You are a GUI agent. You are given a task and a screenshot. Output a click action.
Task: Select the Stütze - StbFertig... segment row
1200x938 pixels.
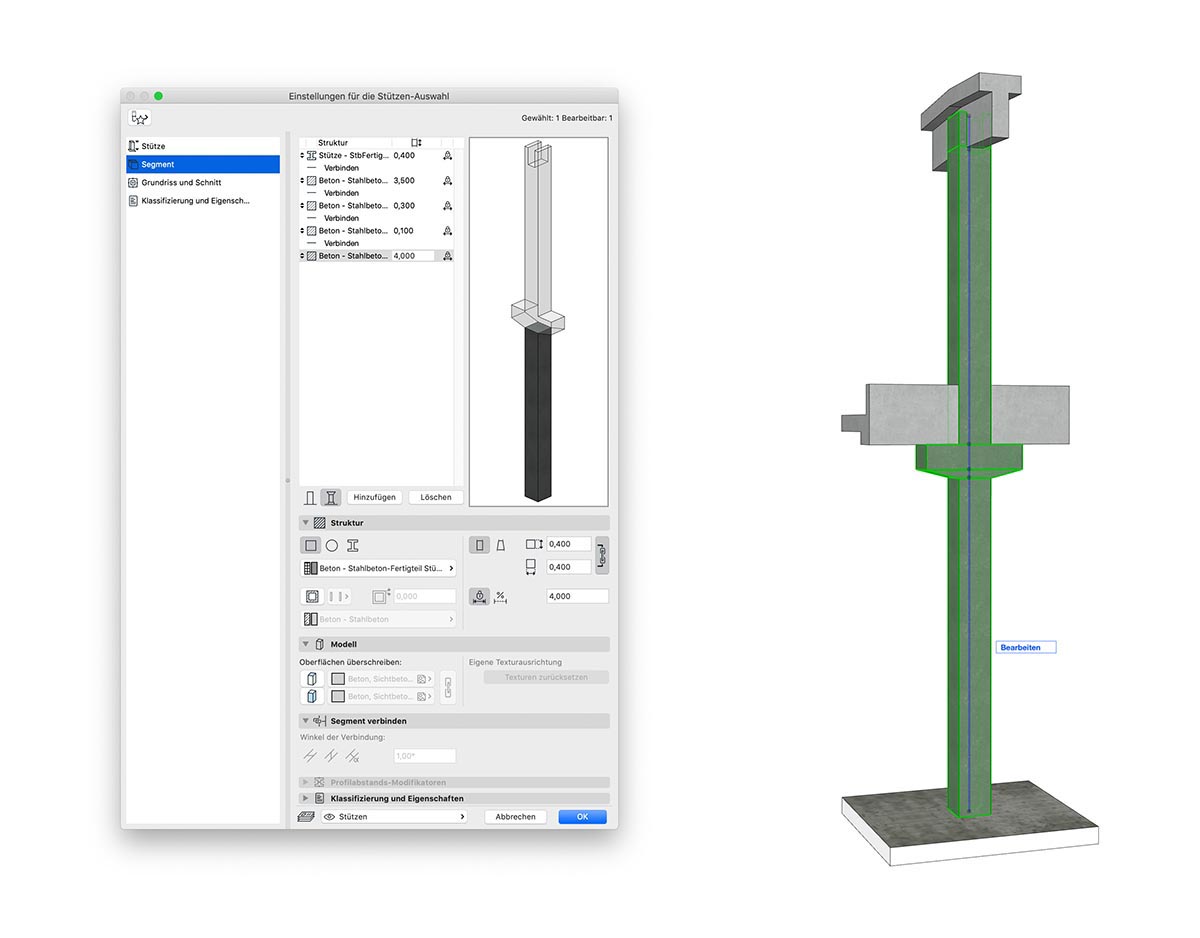(376, 156)
